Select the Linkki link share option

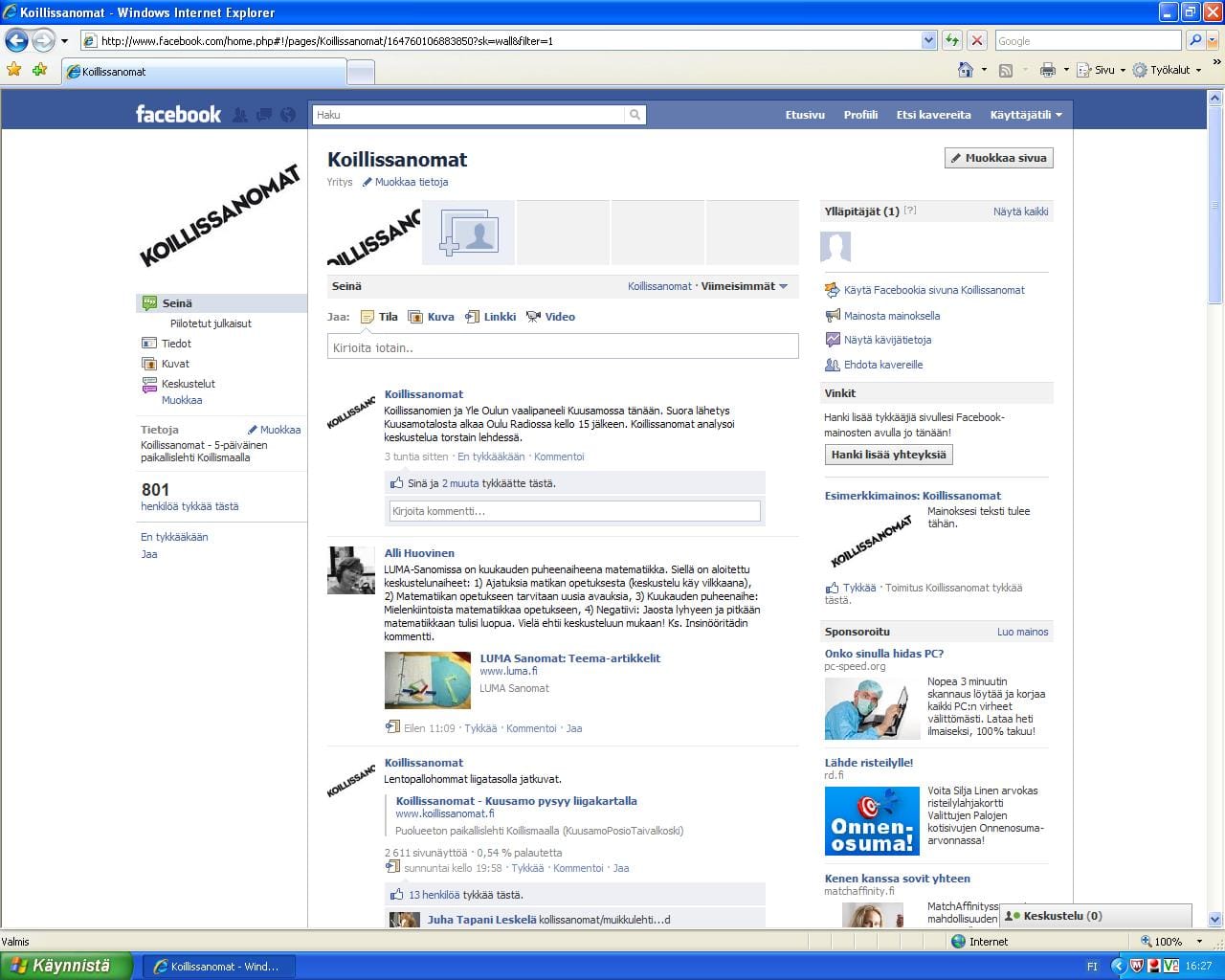[x=490, y=317]
